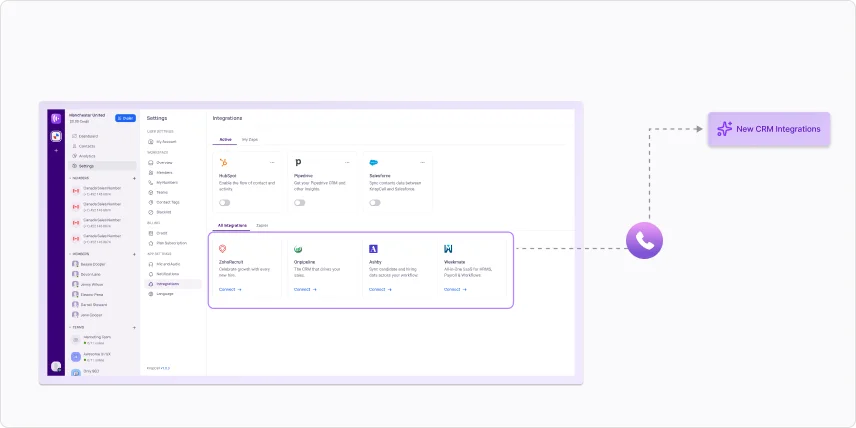This screenshot has width=856, height=428.
Task: Click the Analytics icon in left navigation
Action: [x=75, y=156]
